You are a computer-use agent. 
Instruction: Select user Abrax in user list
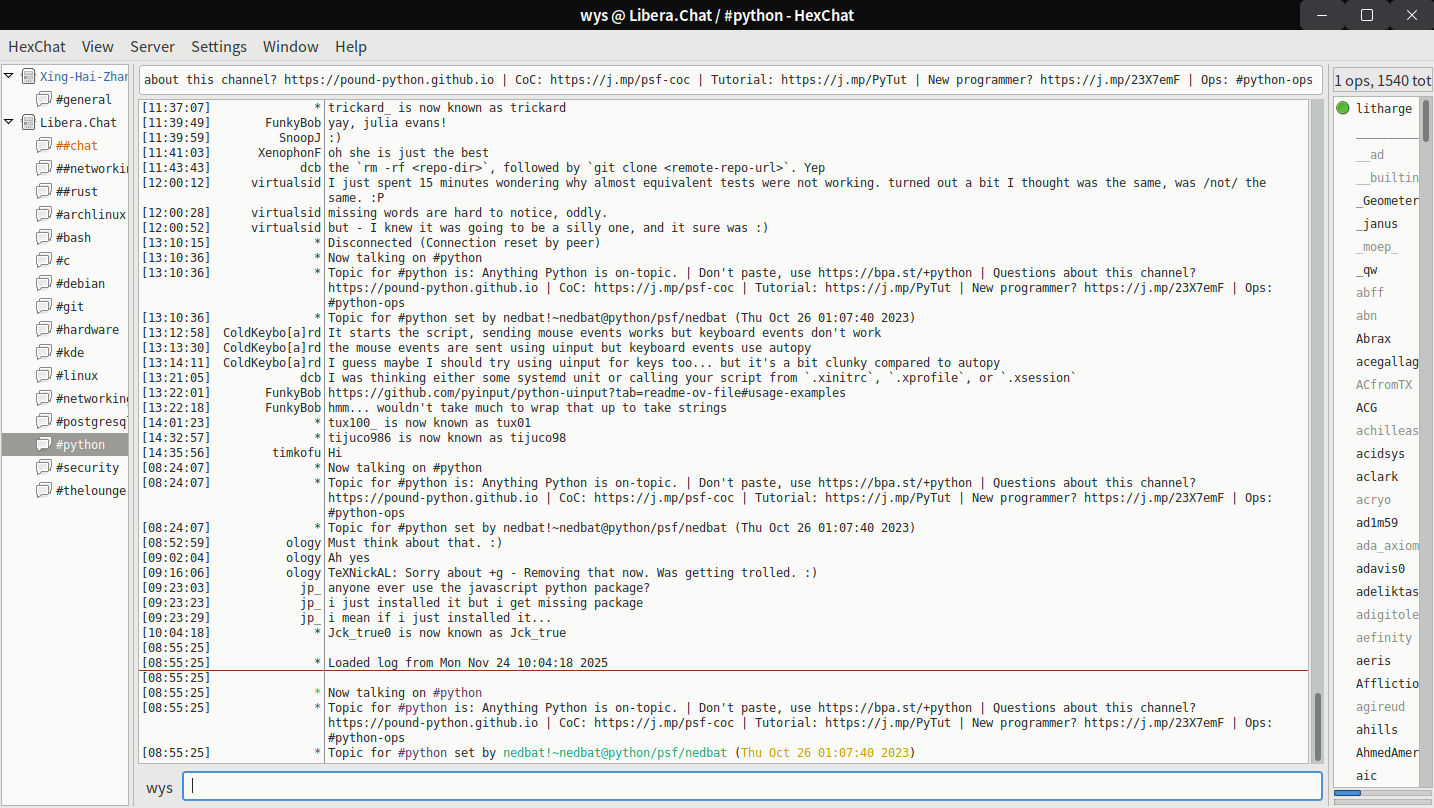1373,339
